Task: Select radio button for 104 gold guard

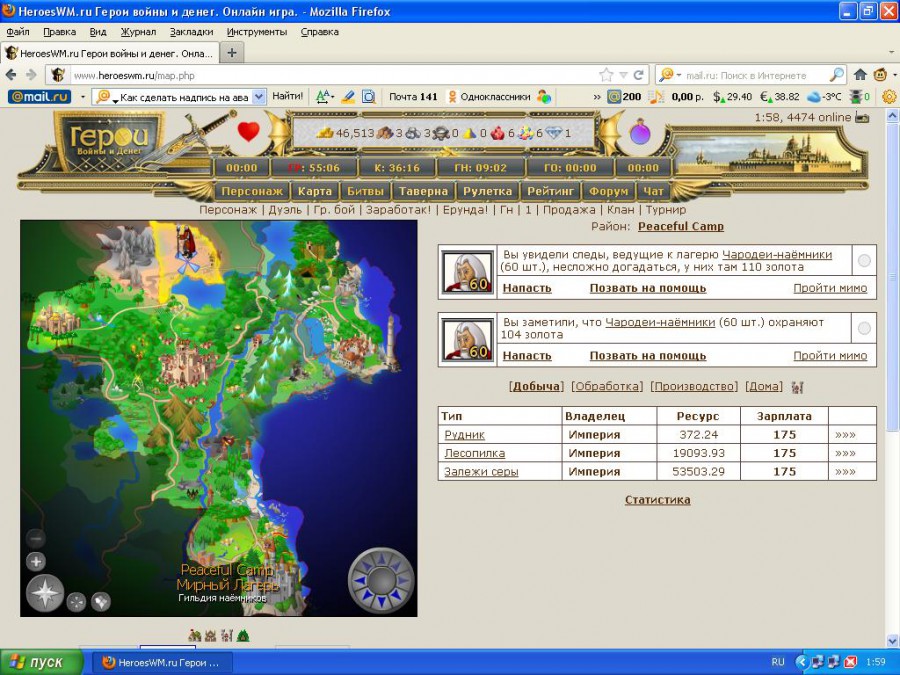Action: (864, 328)
